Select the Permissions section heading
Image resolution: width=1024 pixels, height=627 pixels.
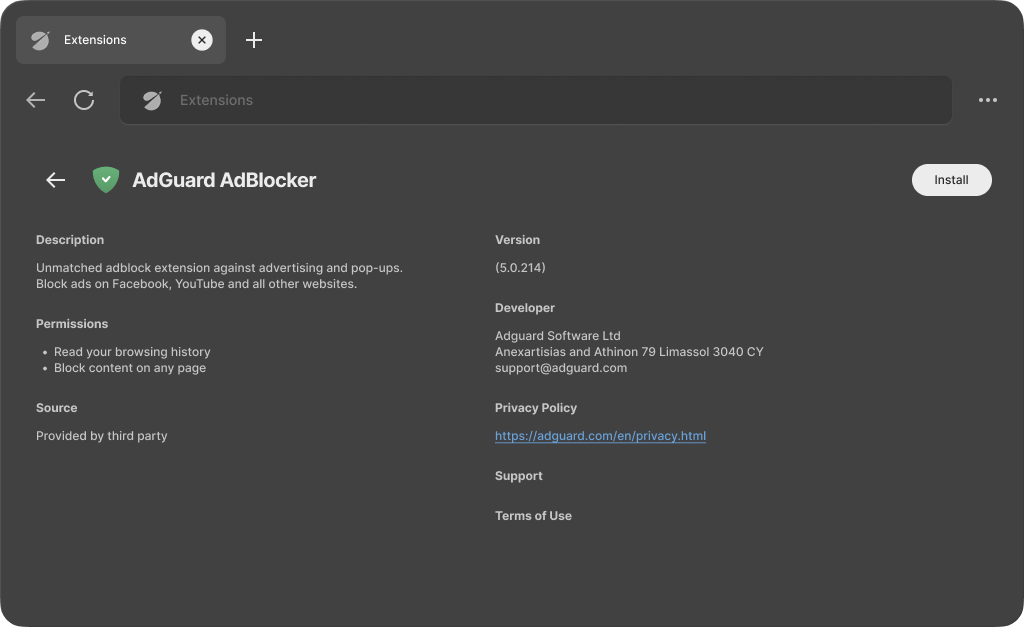72,324
